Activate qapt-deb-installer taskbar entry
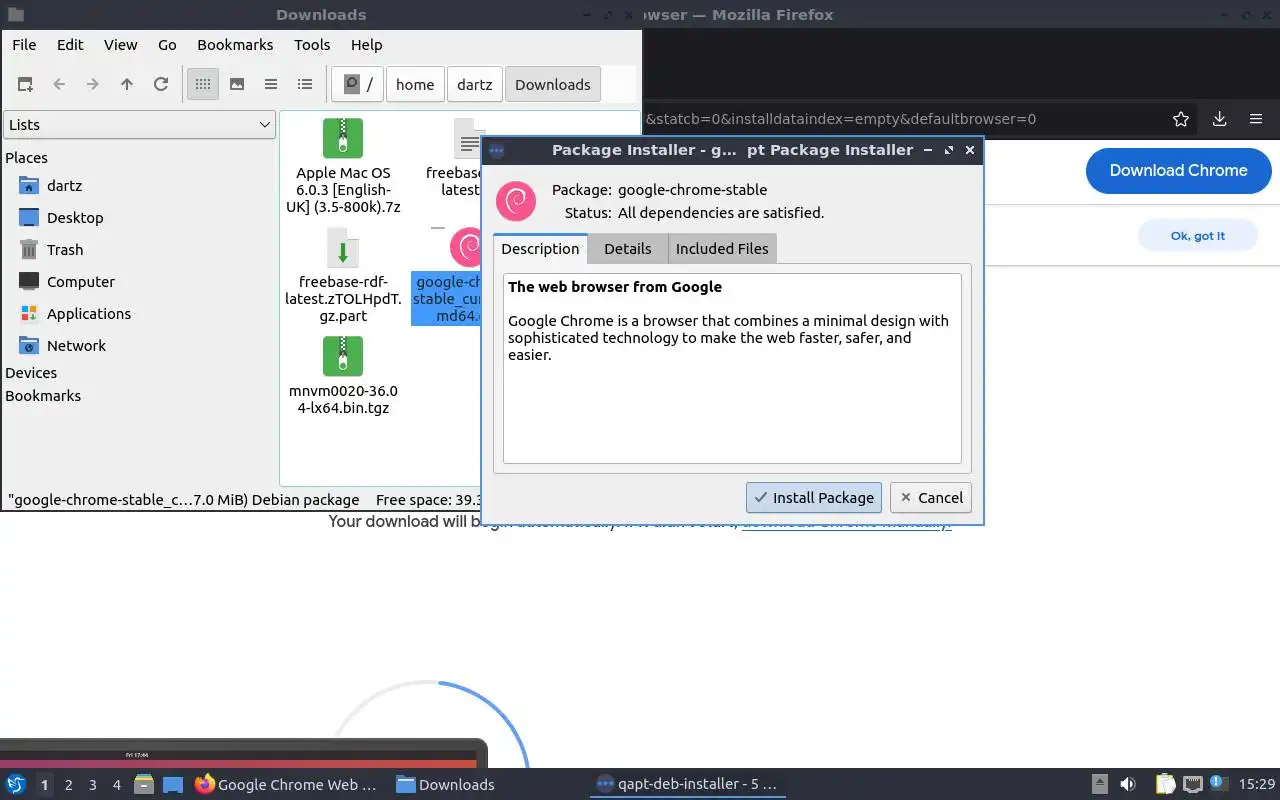Viewport: 1280px width, 800px height. [x=687, y=785]
